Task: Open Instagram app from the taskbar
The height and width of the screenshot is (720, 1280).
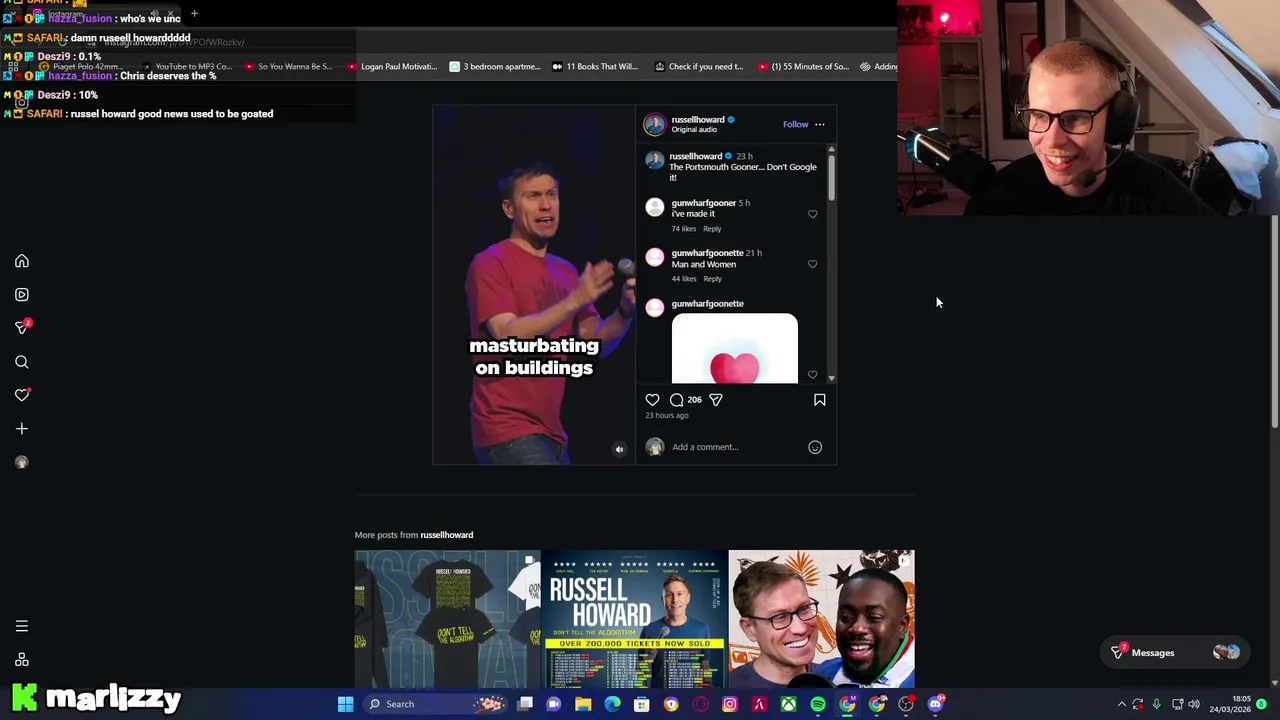Action: coord(730,704)
